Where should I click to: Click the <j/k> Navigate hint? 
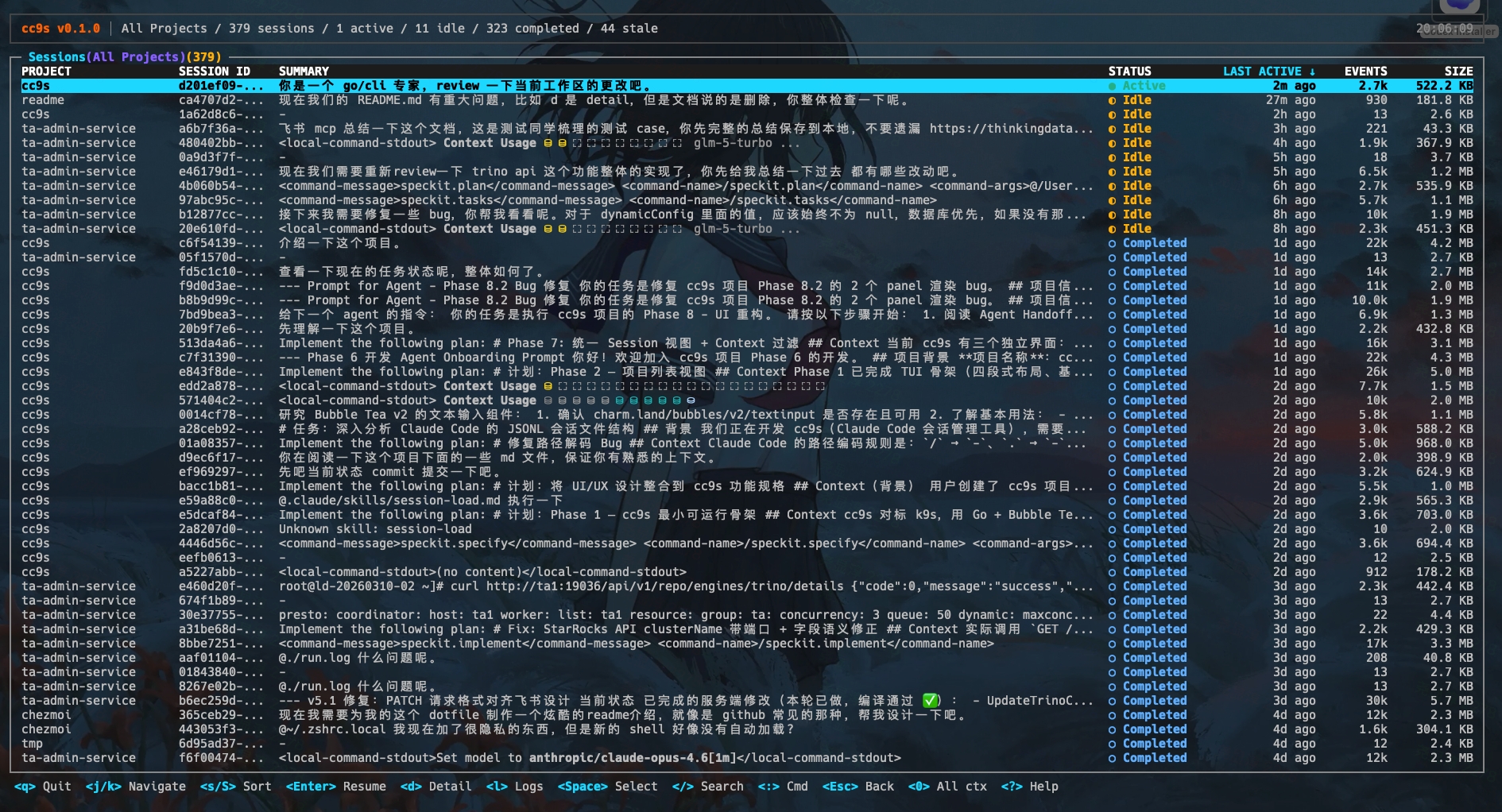[x=136, y=787]
